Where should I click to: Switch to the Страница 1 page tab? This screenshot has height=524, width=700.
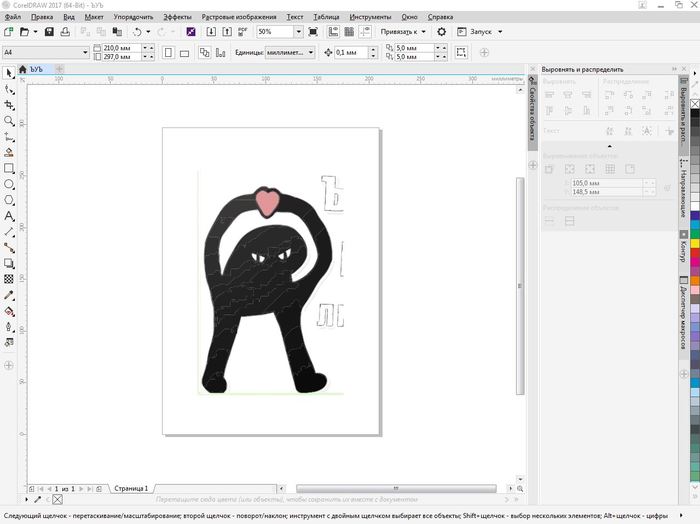130,488
